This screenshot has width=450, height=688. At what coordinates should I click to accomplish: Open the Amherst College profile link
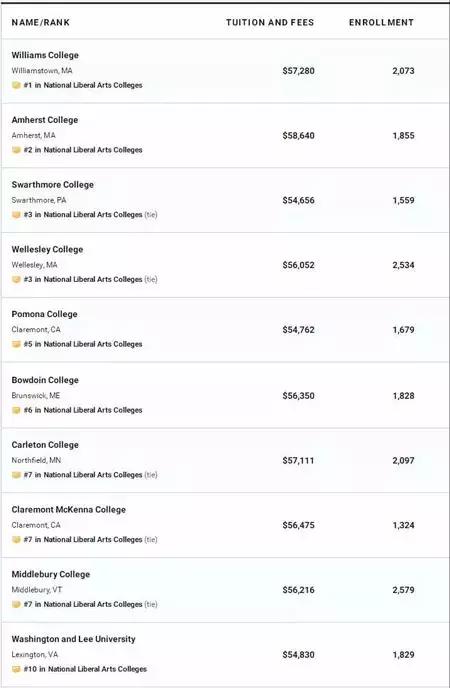[45, 120]
